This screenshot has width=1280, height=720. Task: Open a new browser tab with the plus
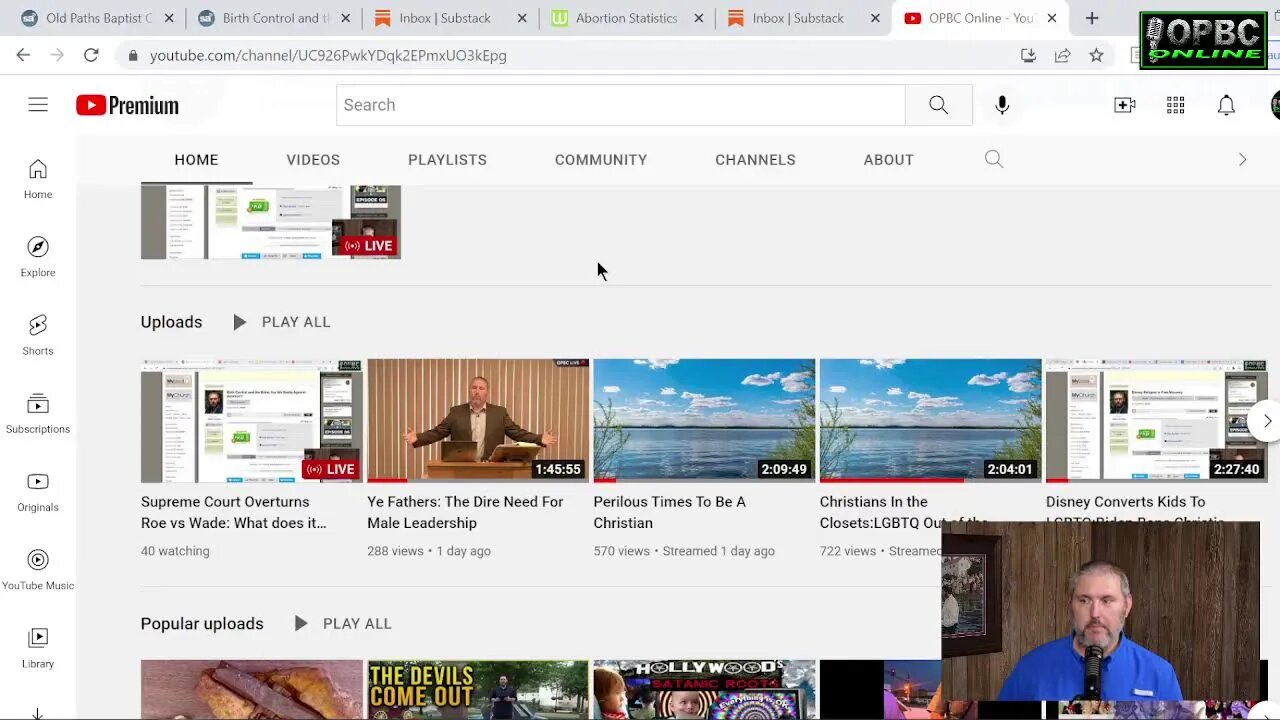tap(1092, 18)
